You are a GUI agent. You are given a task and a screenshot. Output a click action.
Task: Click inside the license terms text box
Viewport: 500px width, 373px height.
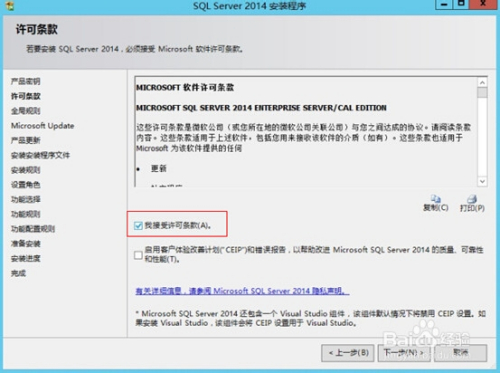pyautogui.click(x=306, y=132)
